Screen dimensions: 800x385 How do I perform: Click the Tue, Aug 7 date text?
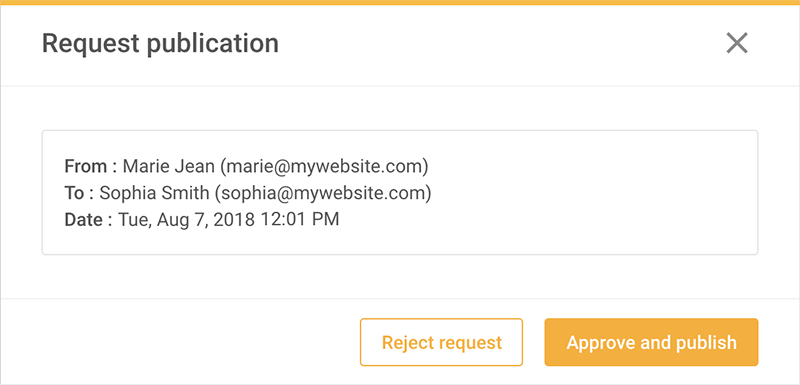[161, 220]
